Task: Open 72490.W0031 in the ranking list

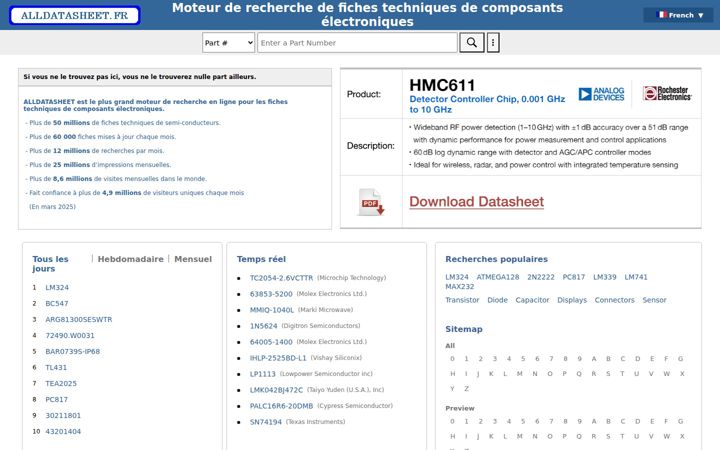Action: tap(70, 336)
